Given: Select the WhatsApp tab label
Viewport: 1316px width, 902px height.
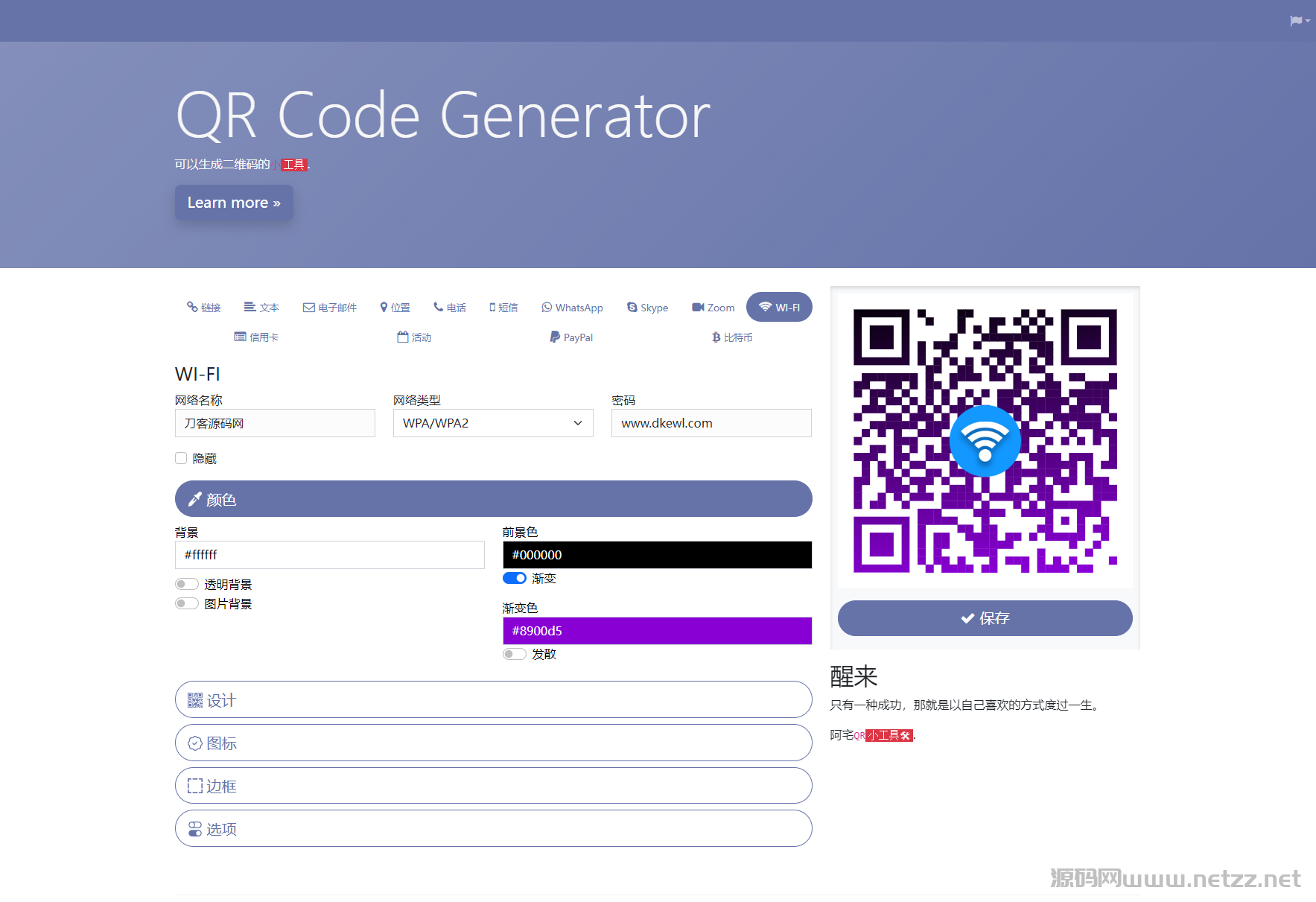Looking at the screenshot, I should 579,308.
